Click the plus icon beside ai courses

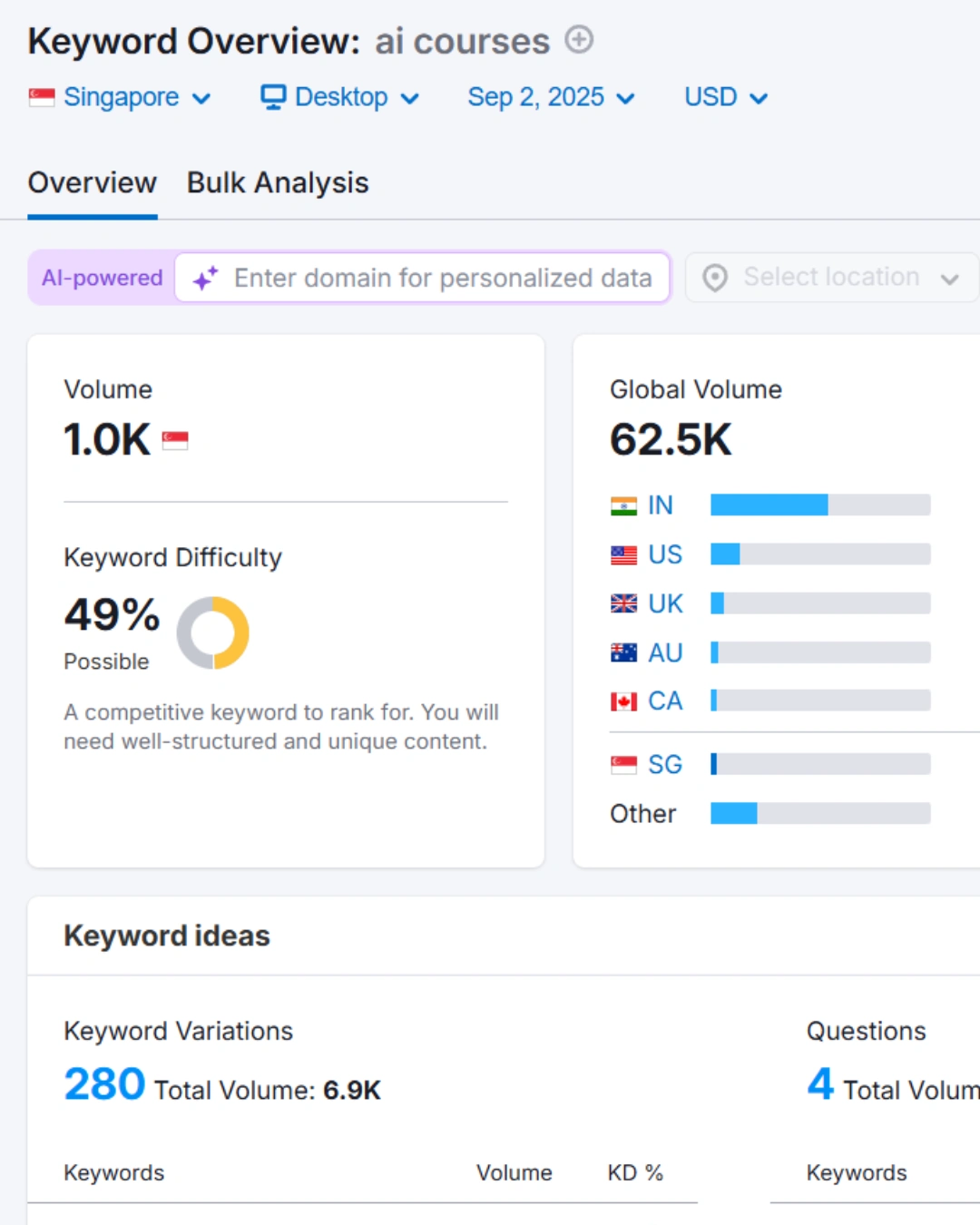point(579,40)
